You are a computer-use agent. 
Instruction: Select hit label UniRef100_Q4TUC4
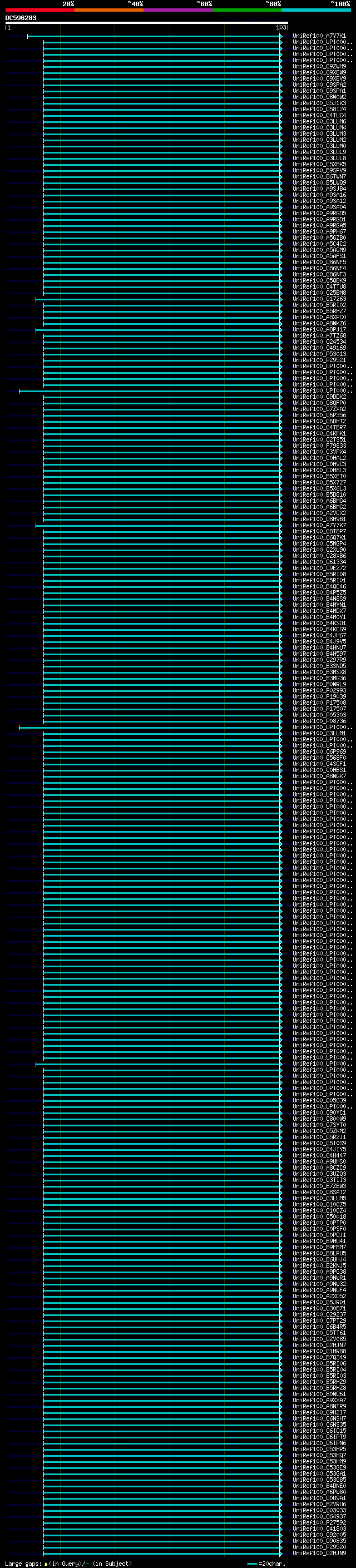[x=319, y=116]
